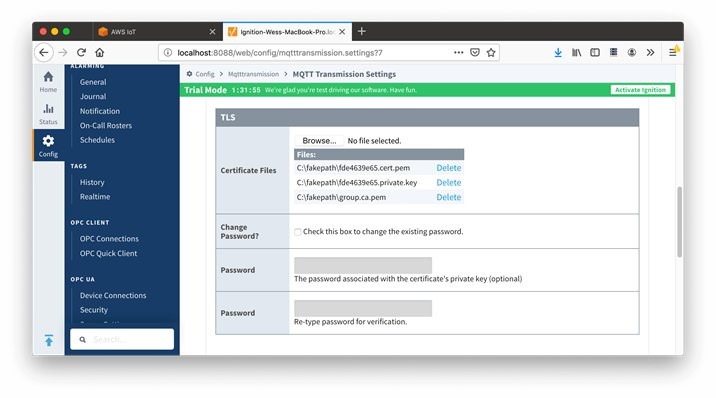Image resolution: width=716 pixels, height=398 pixels.
Task: Reload the page with the refresh icon
Action: pyautogui.click(x=81, y=52)
